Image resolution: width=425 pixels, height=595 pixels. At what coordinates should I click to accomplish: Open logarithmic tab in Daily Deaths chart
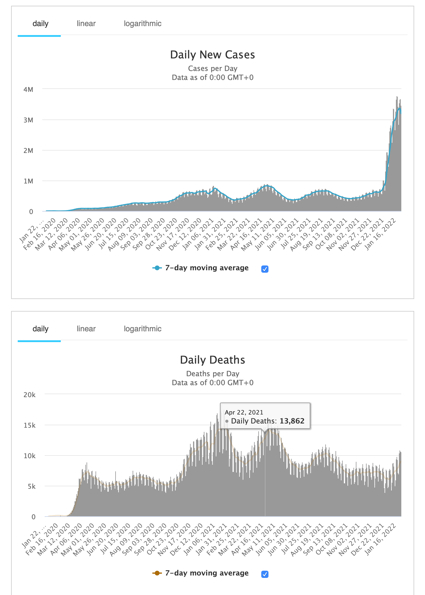click(x=142, y=329)
